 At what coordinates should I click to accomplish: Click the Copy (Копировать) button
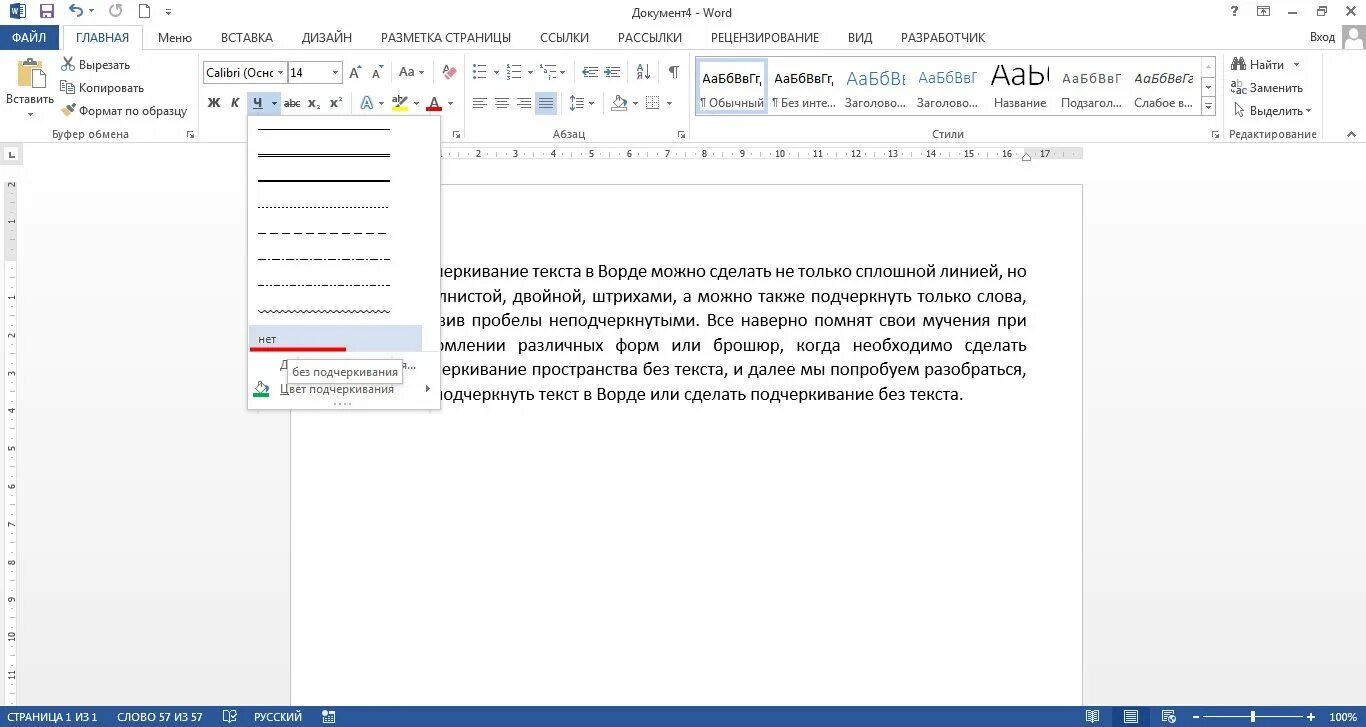tap(102, 88)
